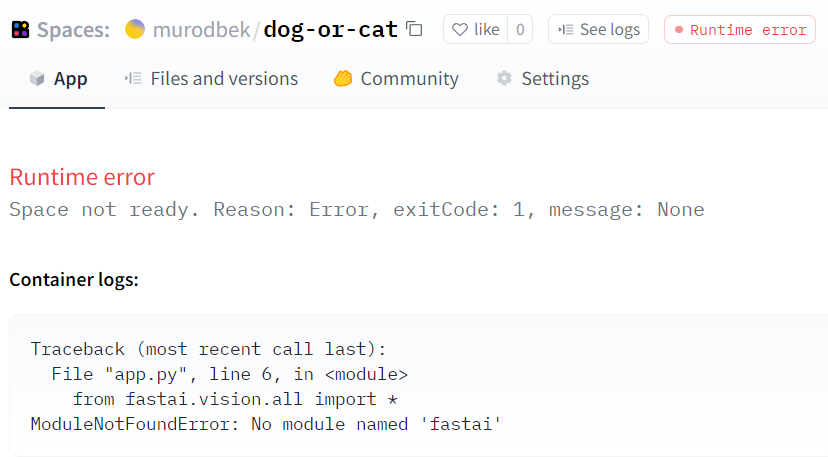
Task: Open the See logs button
Action: point(598,30)
